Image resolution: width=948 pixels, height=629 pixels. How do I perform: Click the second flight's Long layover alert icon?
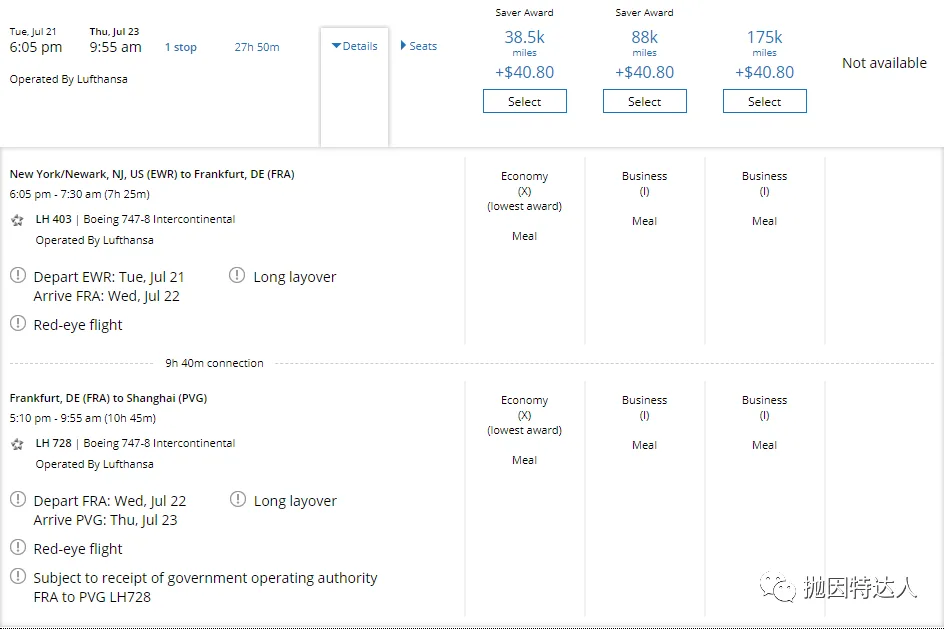(x=237, y=499)
